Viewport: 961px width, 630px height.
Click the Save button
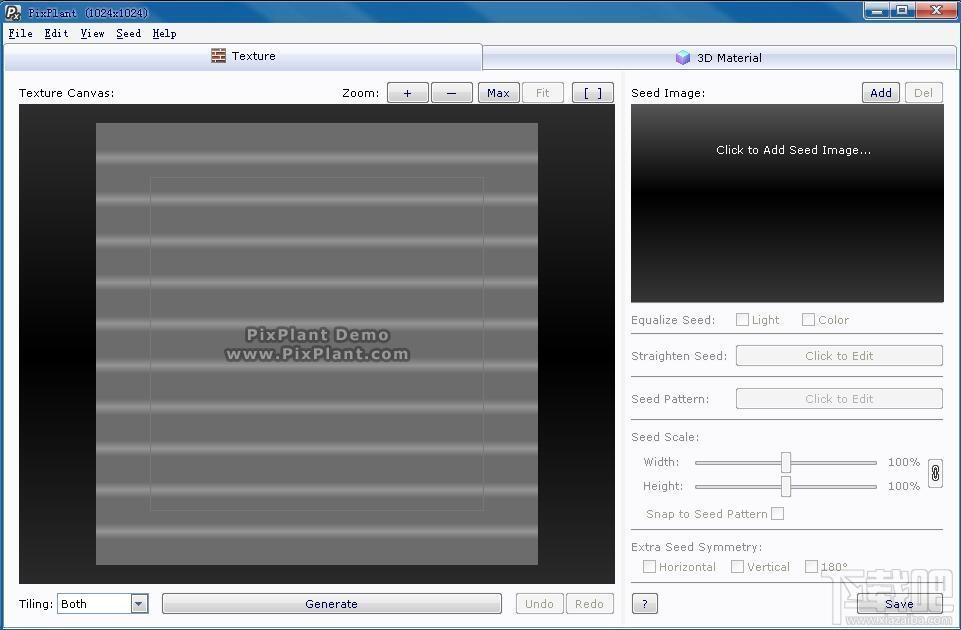[x=900, y=604]
